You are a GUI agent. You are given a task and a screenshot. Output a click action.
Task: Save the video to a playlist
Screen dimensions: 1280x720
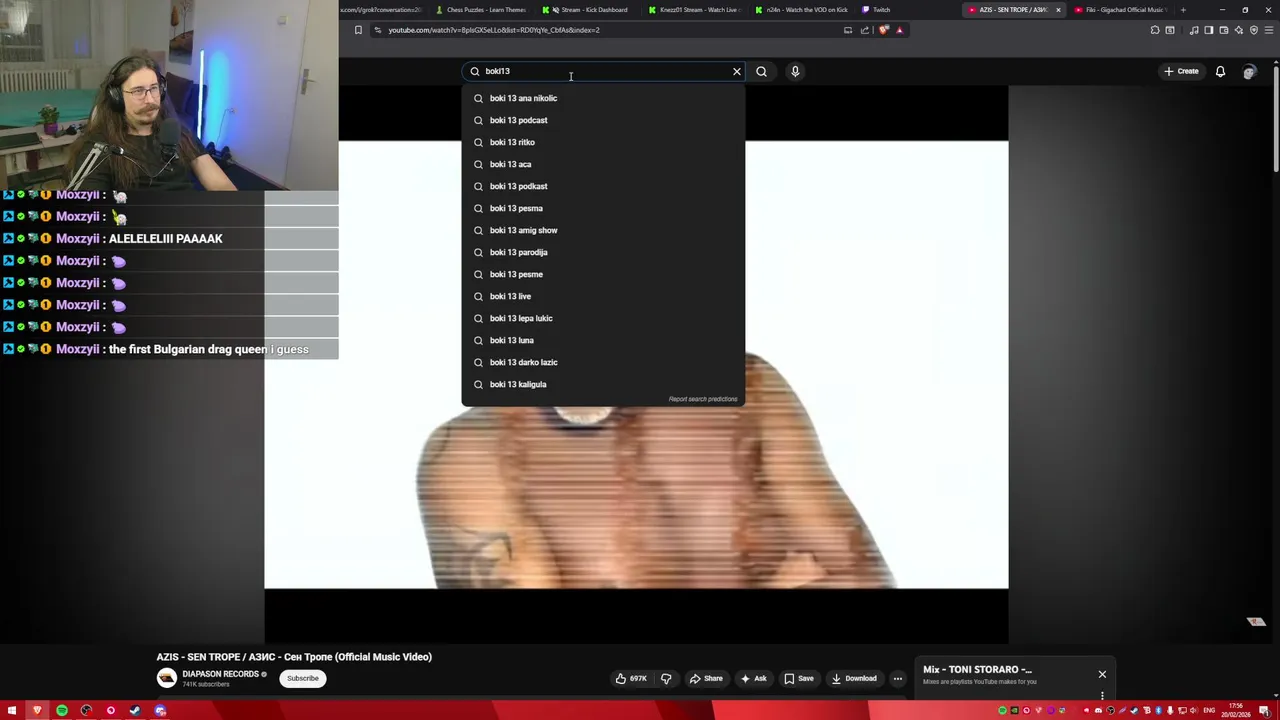(798, 678)
